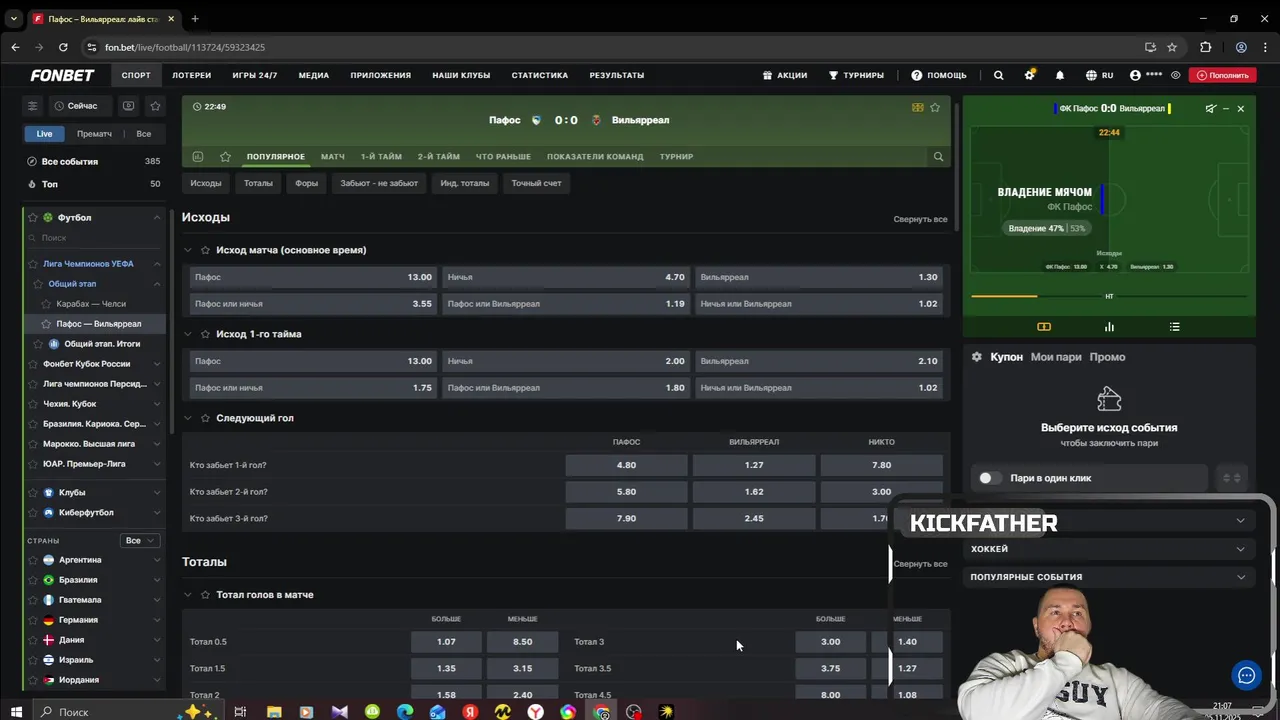Open settings gear in Fonbet header
This screenshot has height=720, width=1280.
click(x=1029, y=75)
